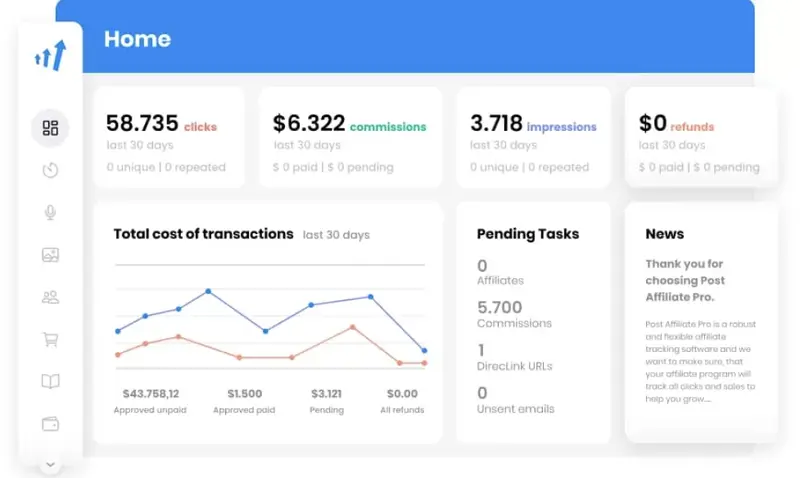Viewport: 800px width, 478px height.
Task: Click the highest blue data point on chart
Action: (208, 291)
